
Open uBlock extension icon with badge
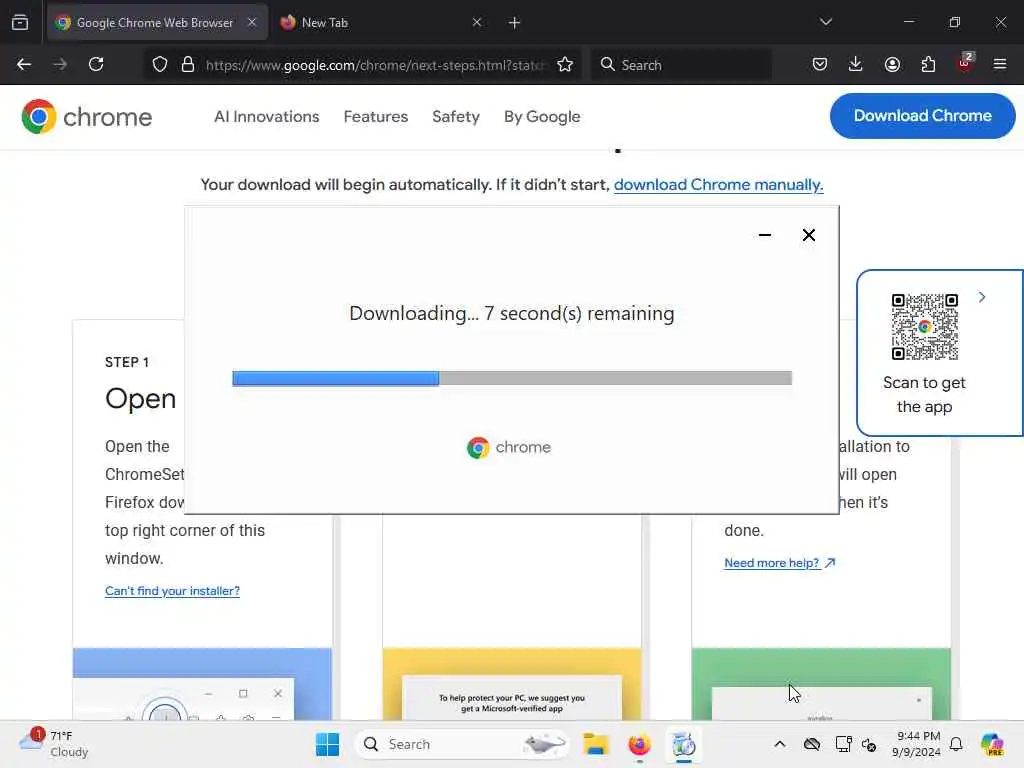(965, 63)
